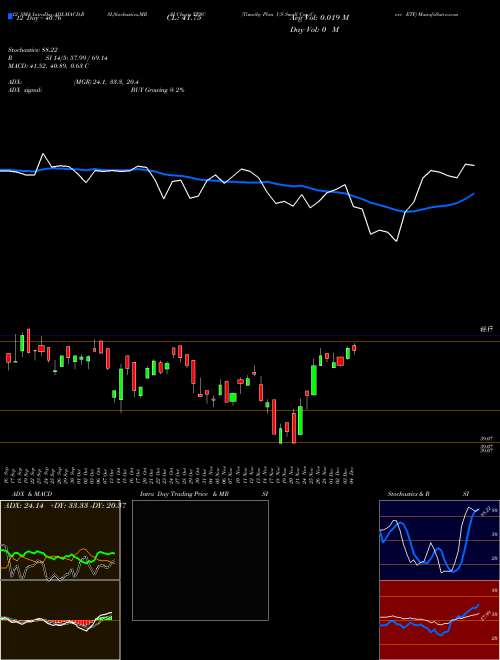Click the 'ADX signal:' label

(25, 90)
